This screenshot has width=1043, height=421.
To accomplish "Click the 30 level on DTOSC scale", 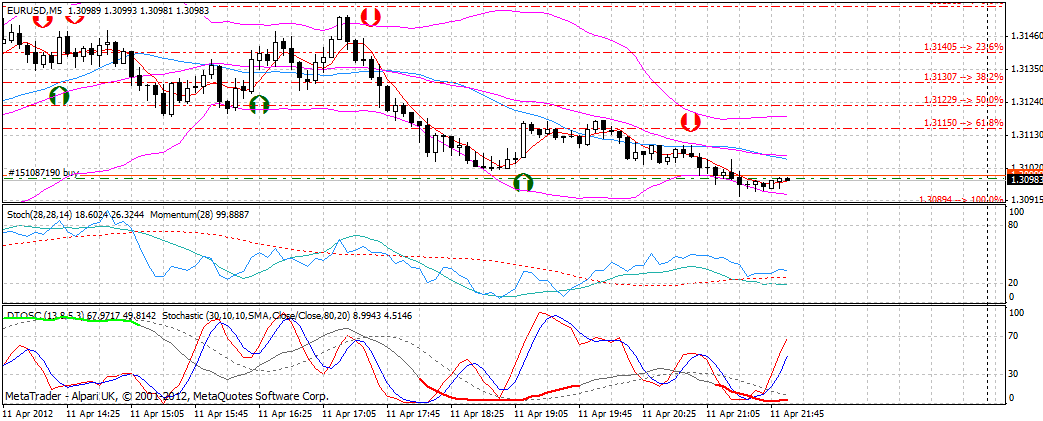I will coord(1014,374).
